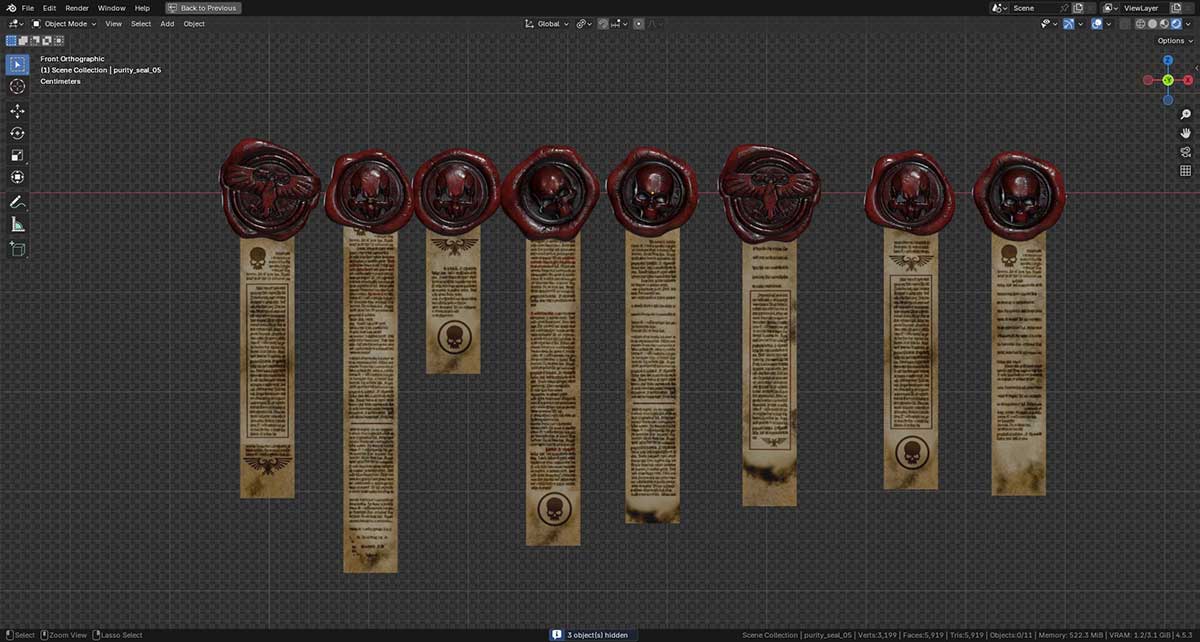The width and height of the screenshot is (1200, 642).
Task: Activate the Scale tool
Action: click(17, 155)
